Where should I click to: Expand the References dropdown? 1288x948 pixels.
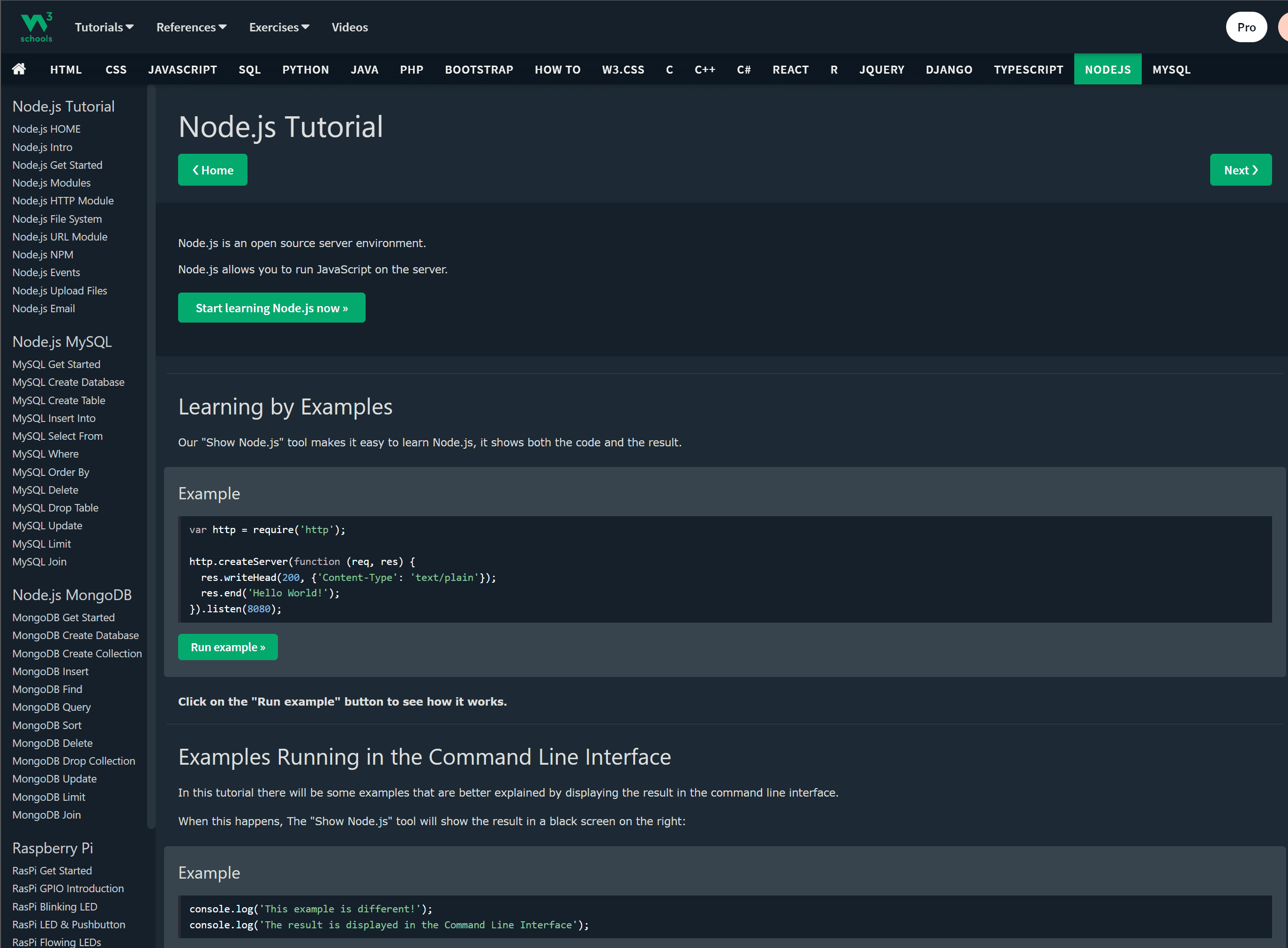point(191,27)
